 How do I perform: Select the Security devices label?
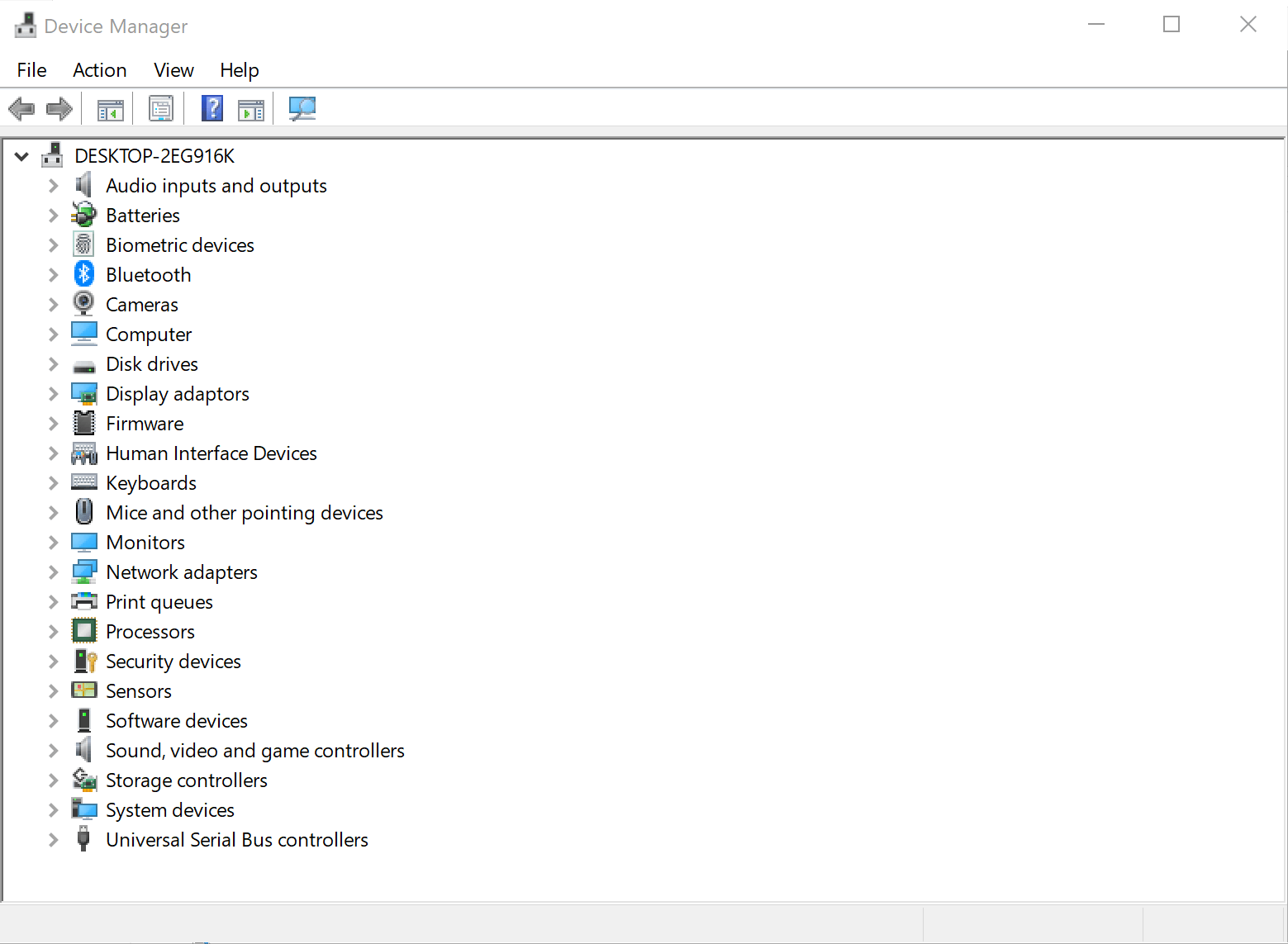173,662
